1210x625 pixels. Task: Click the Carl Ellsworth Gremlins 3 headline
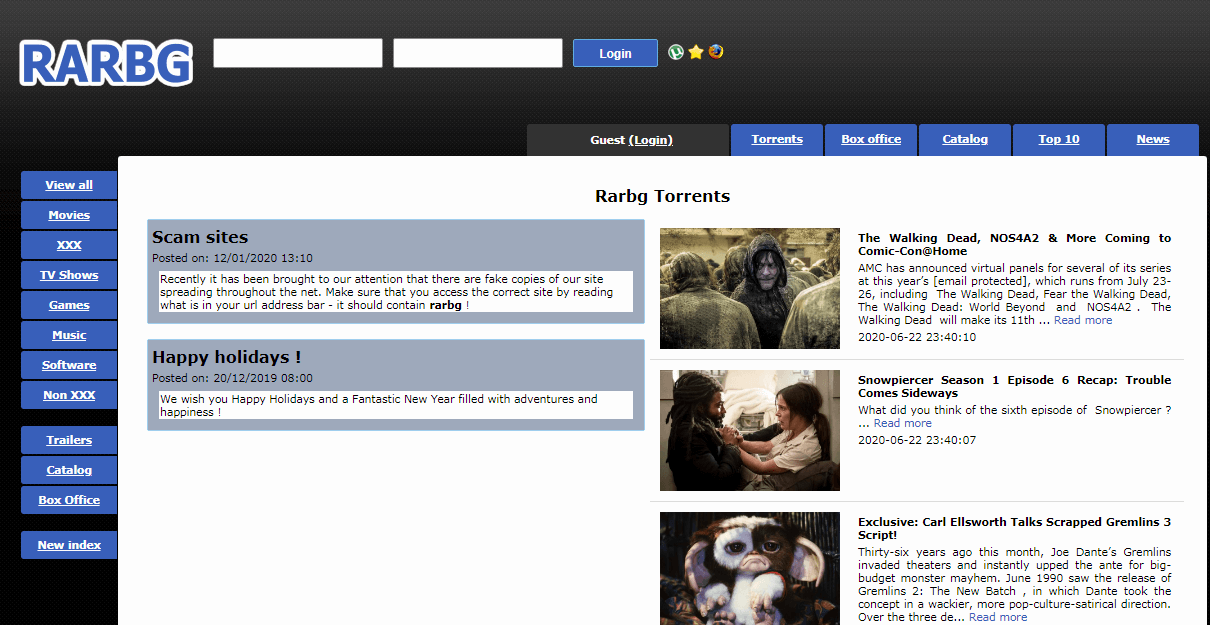1014,528
